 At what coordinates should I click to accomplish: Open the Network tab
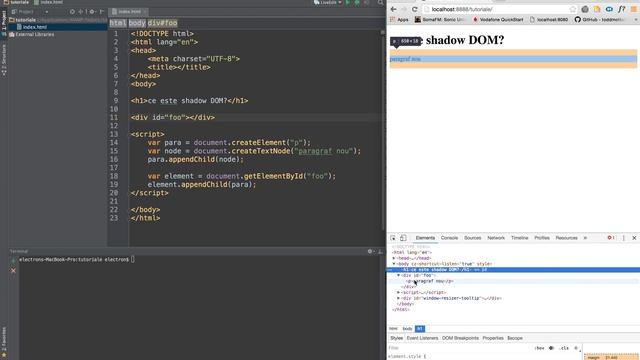point(496,238)
